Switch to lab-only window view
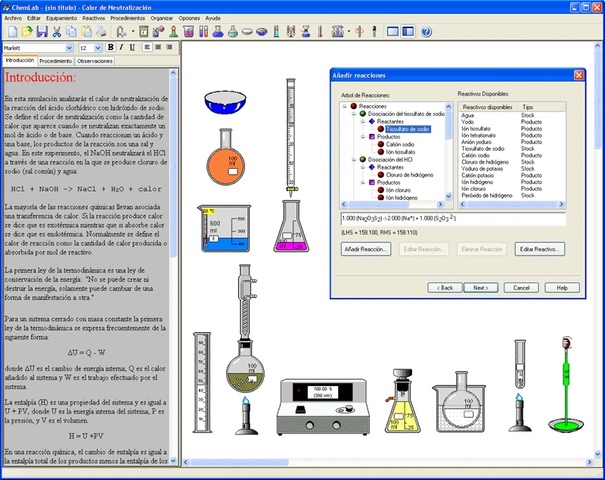Image resolution: width=605 pixels, height=480 pixels. (x=392, y=32)
